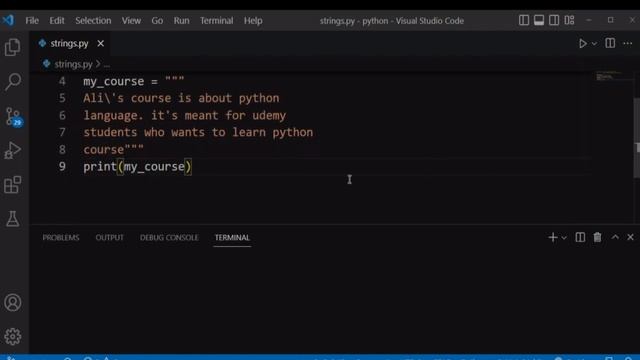Click the editor vertical scrollbar
640x360 pixels.
coord(637,138)
